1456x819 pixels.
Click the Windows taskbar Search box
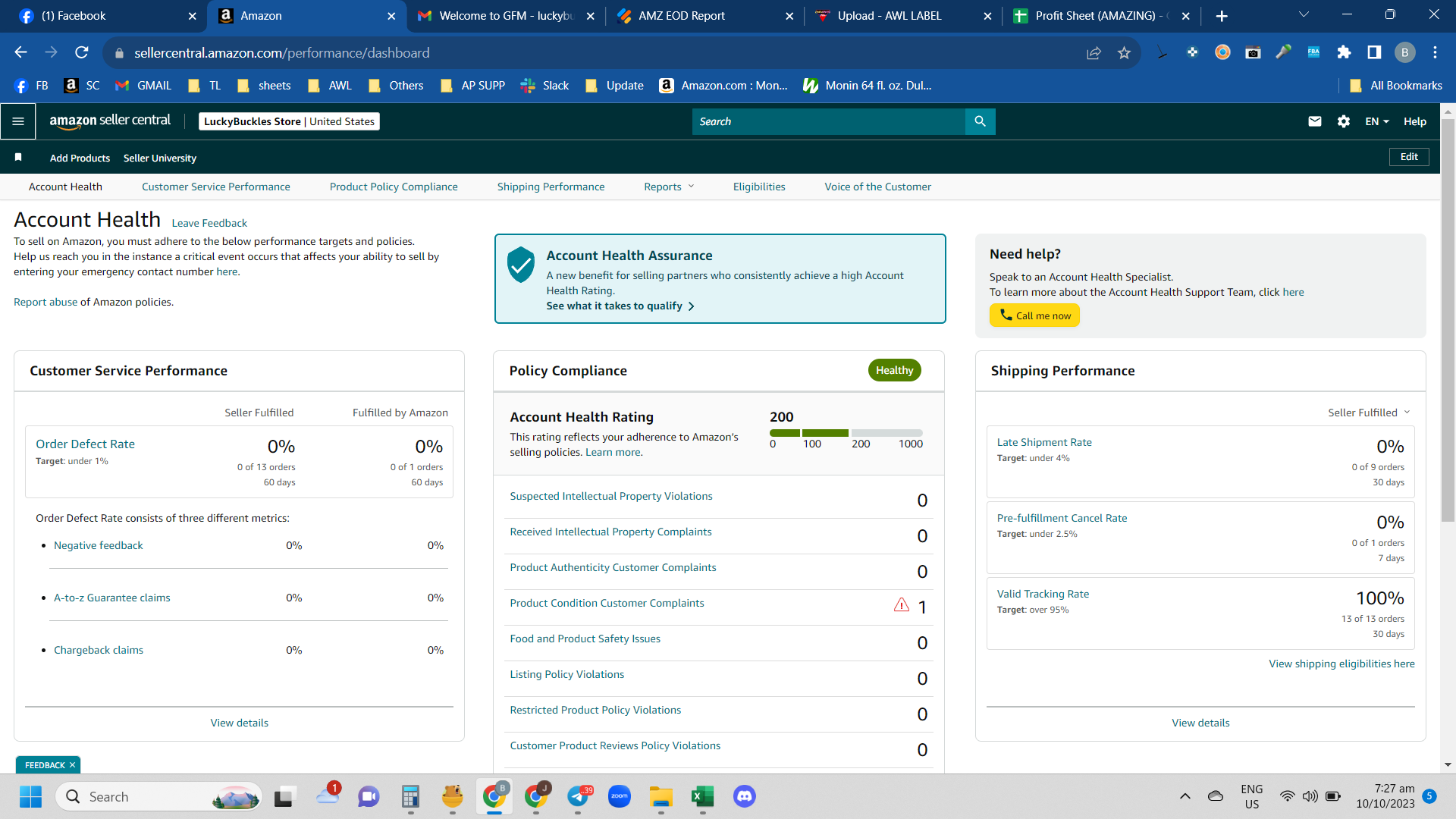159,796
